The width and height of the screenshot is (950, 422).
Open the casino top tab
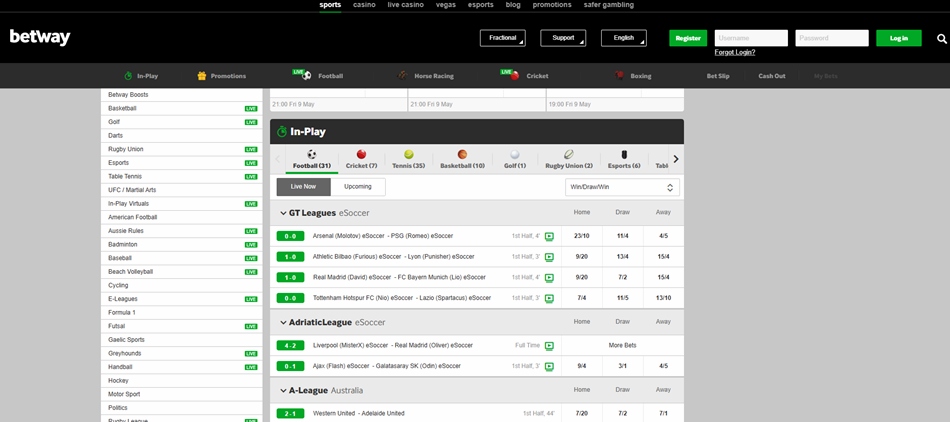tap(364, 5)
